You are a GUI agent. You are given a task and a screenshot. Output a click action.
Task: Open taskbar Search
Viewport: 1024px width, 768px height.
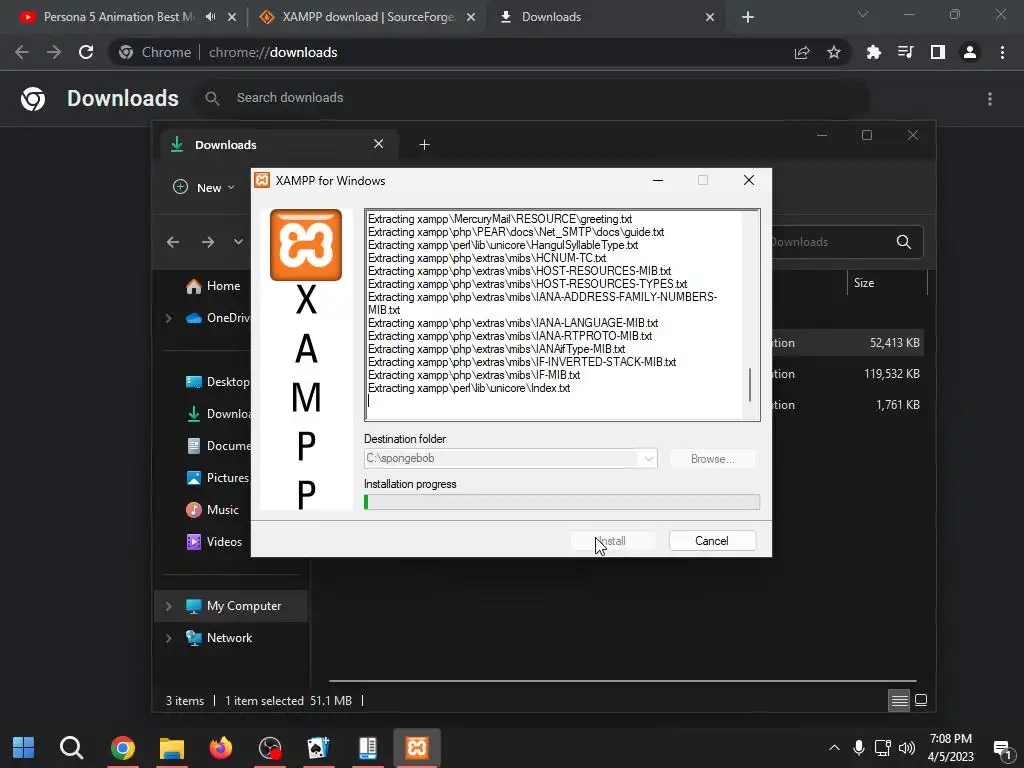click(x=71, y=747)
